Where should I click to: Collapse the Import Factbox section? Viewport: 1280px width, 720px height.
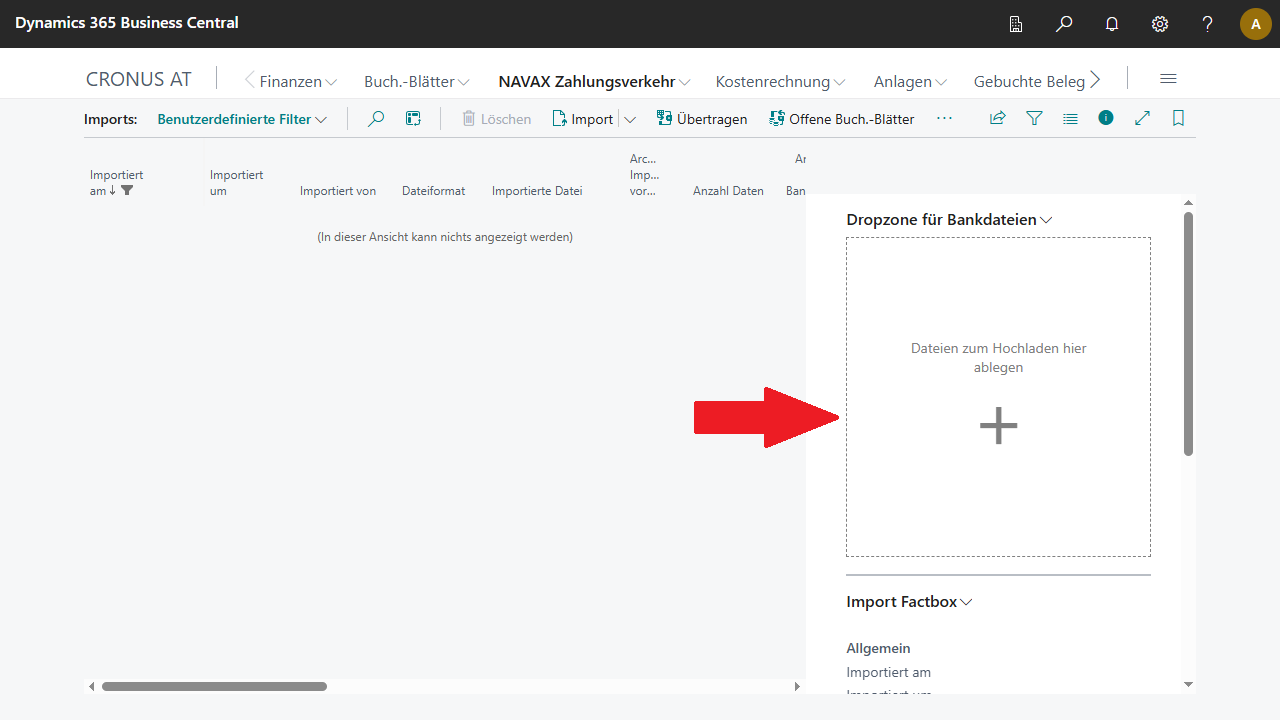(909, 602)
